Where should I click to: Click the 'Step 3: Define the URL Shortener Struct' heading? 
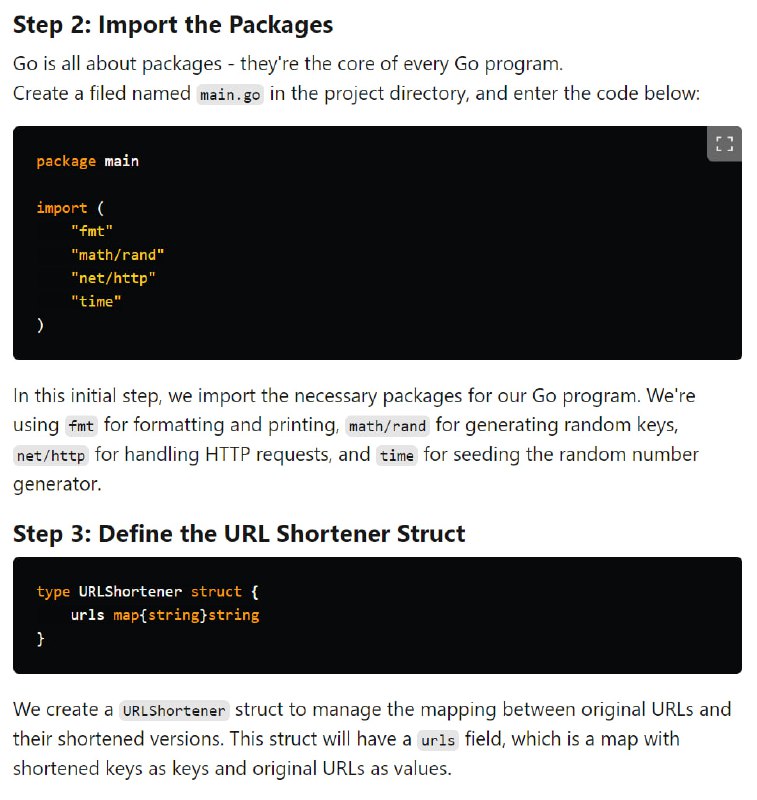tap(239, 534)
